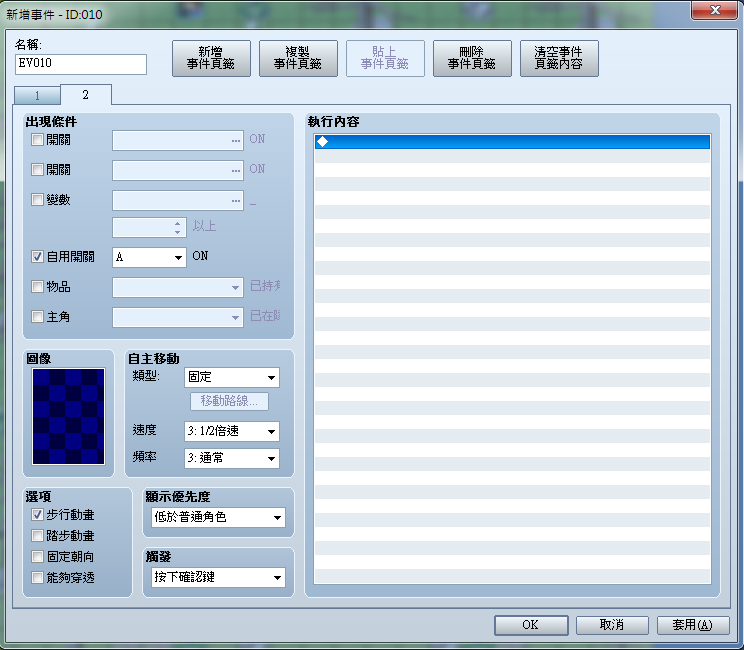
Task: Select the highlighted first row in 執行內容
Action: point(512,142)
